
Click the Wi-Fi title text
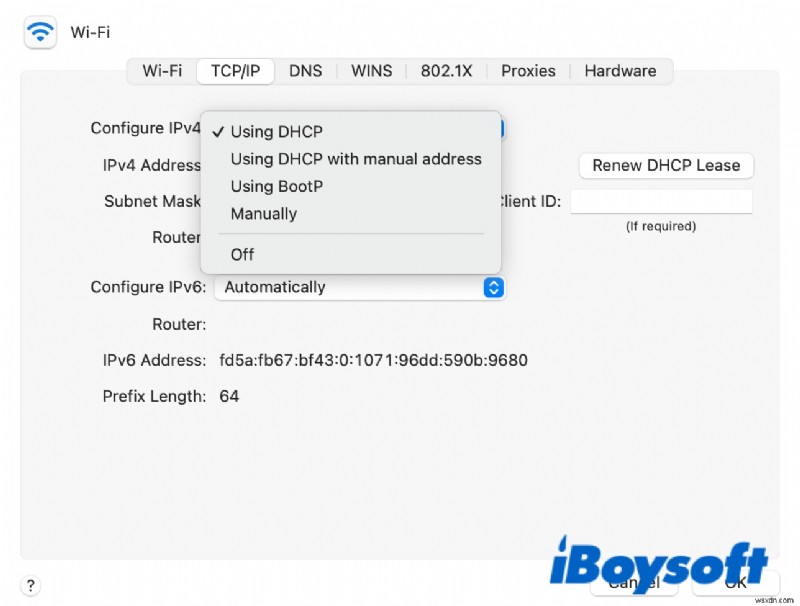pyautogui.click(x=90, y=32)
